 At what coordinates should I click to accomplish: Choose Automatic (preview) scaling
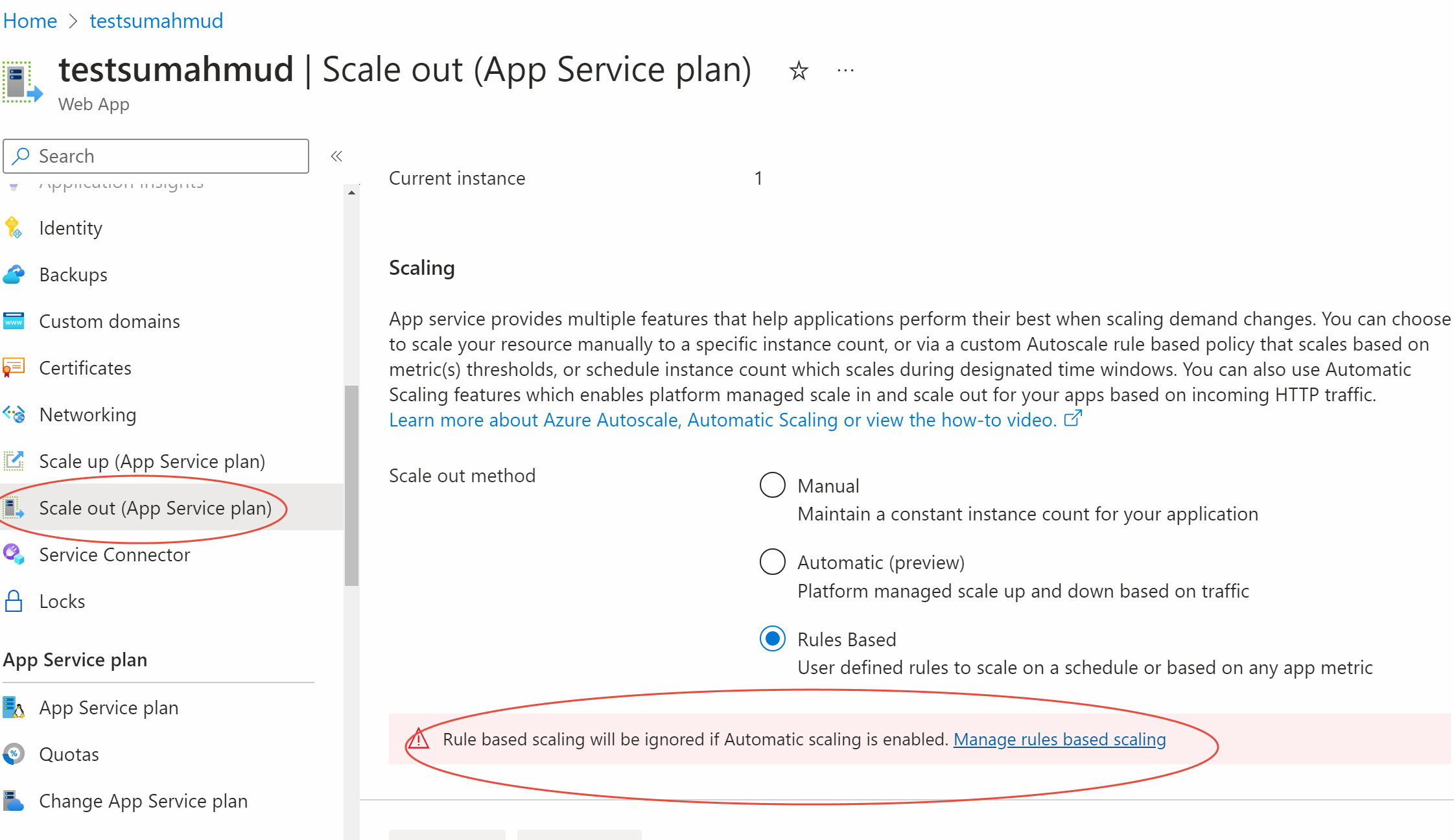[772, 562]
